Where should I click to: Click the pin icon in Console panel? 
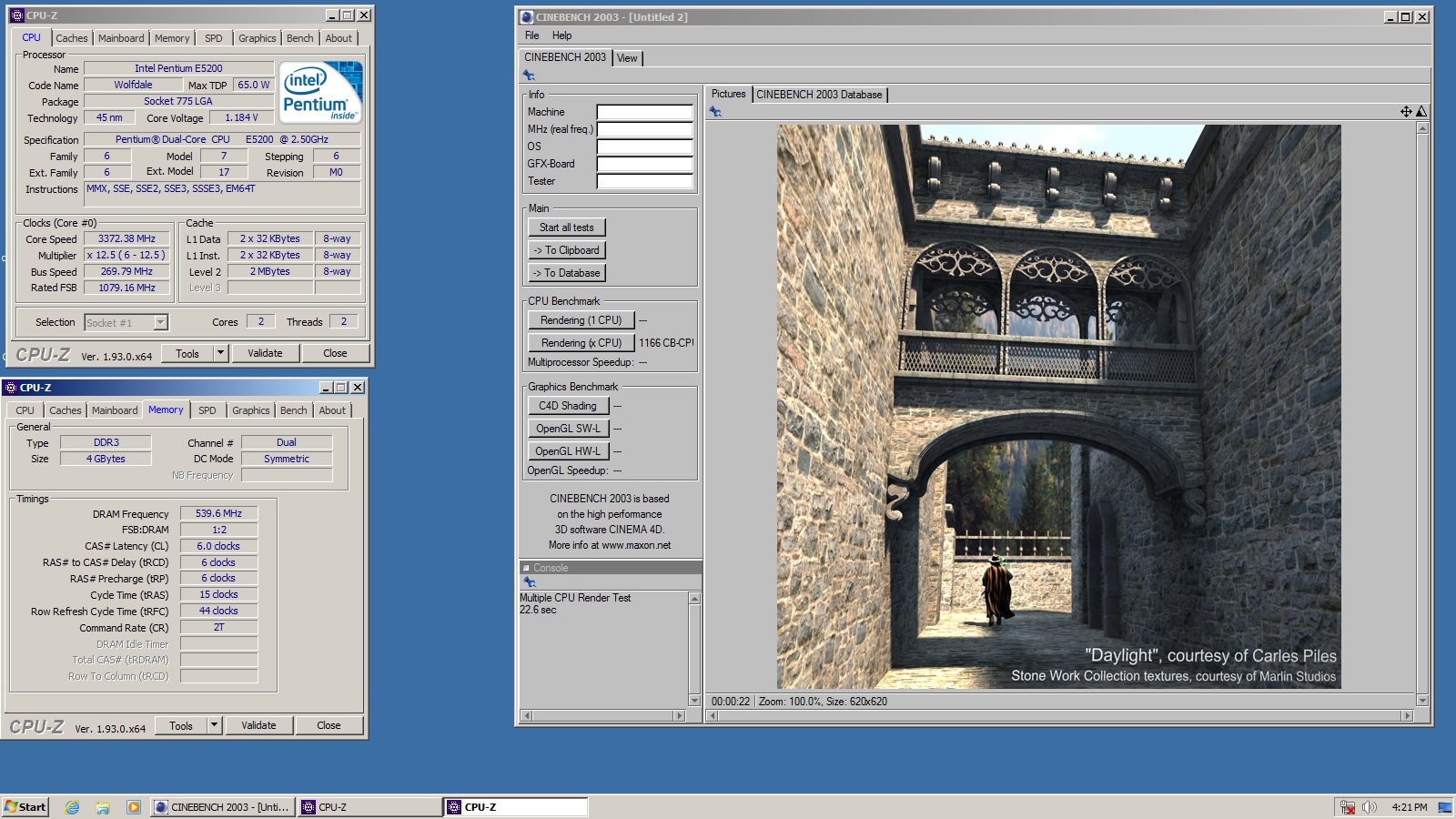pos(530,582)
